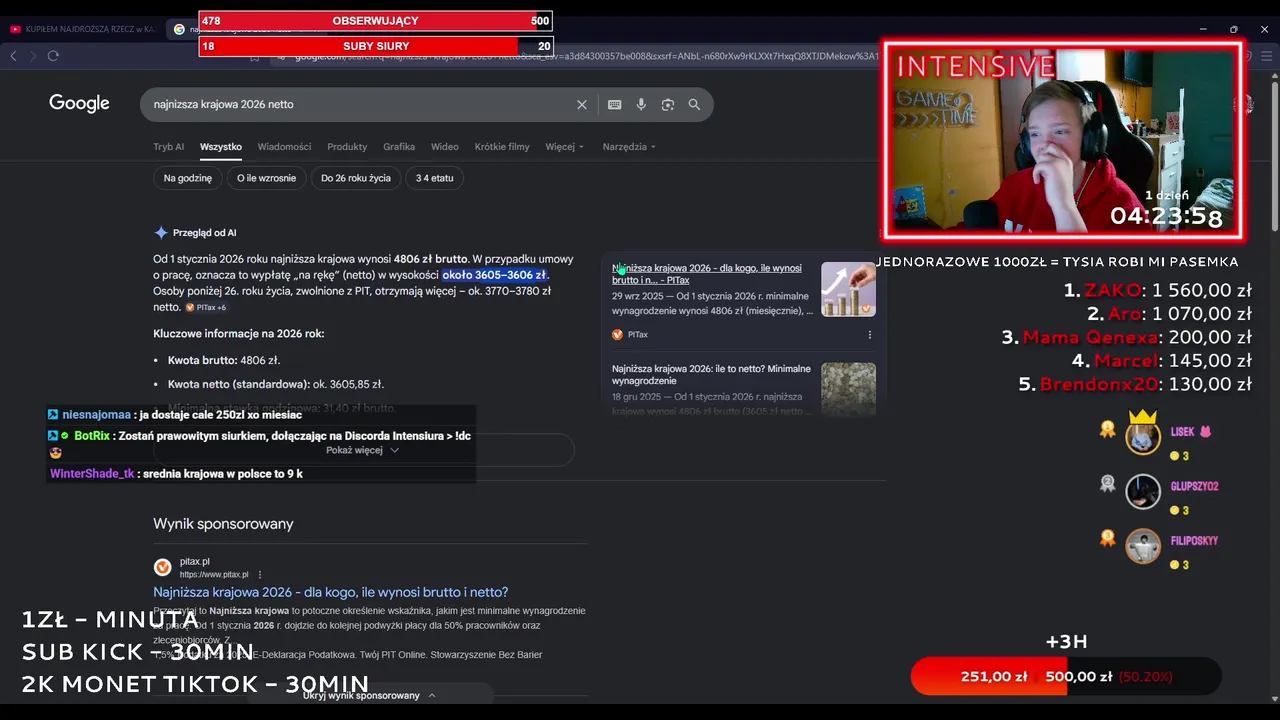Start voice search with microphone icon

click(641, 104)
